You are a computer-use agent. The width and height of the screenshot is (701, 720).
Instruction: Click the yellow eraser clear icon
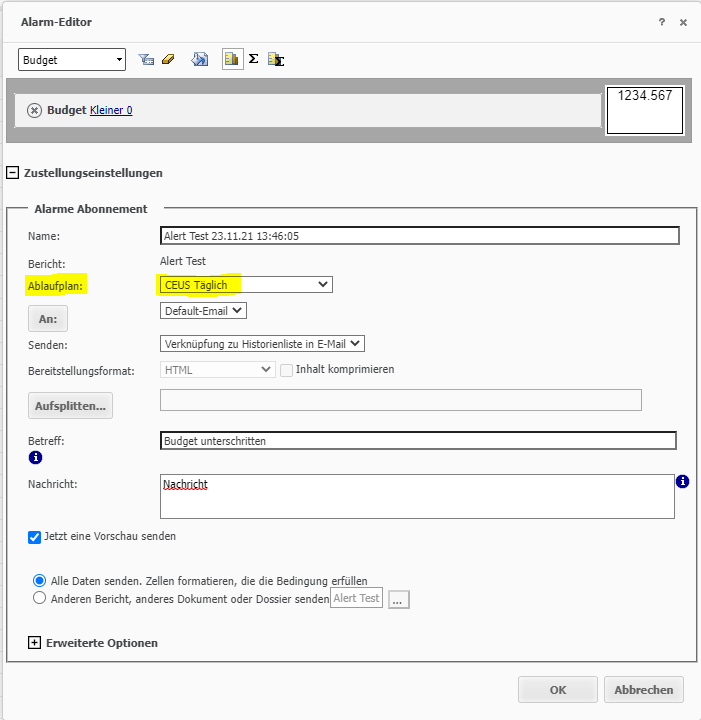tap(167, 60)
